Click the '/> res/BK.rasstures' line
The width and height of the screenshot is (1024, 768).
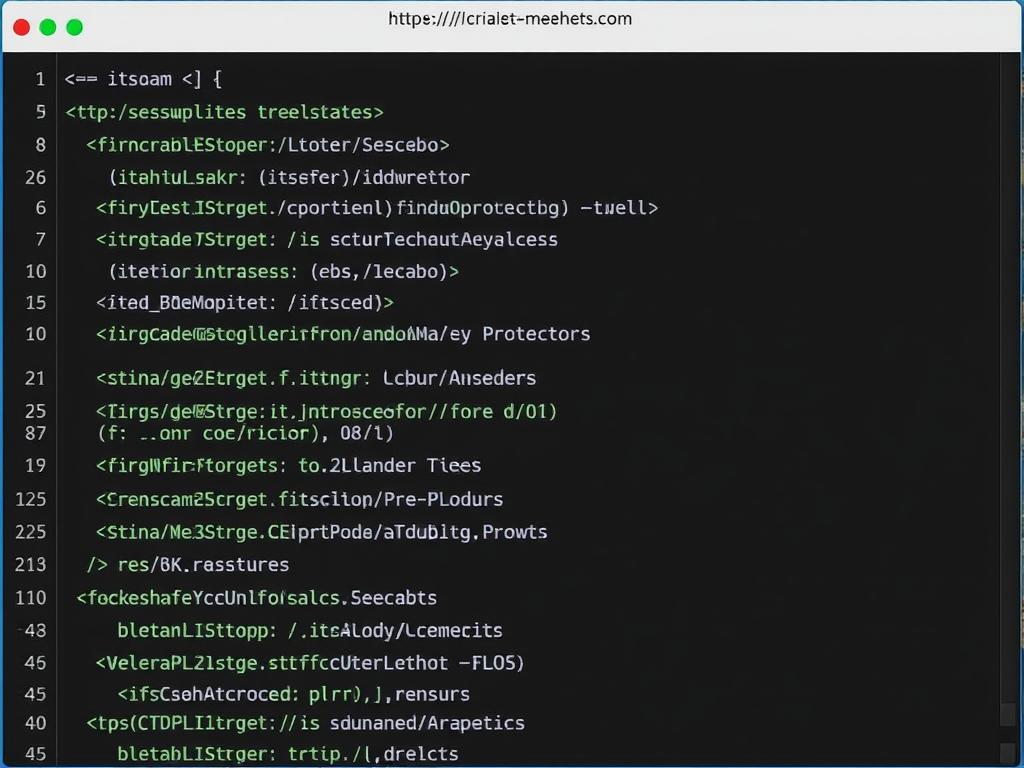click(188, 565)
